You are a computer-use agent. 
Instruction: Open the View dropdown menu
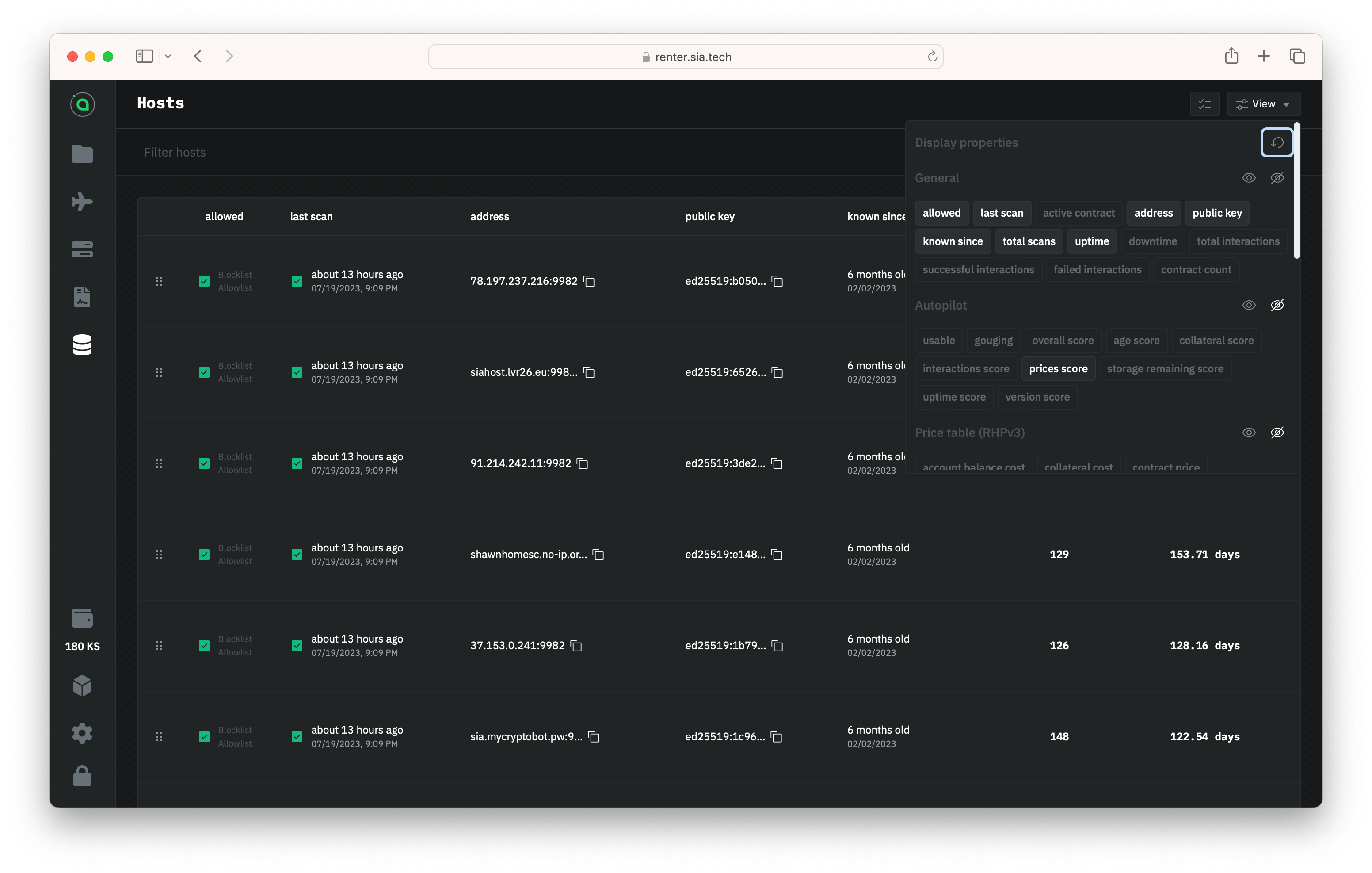point(1263,104)
